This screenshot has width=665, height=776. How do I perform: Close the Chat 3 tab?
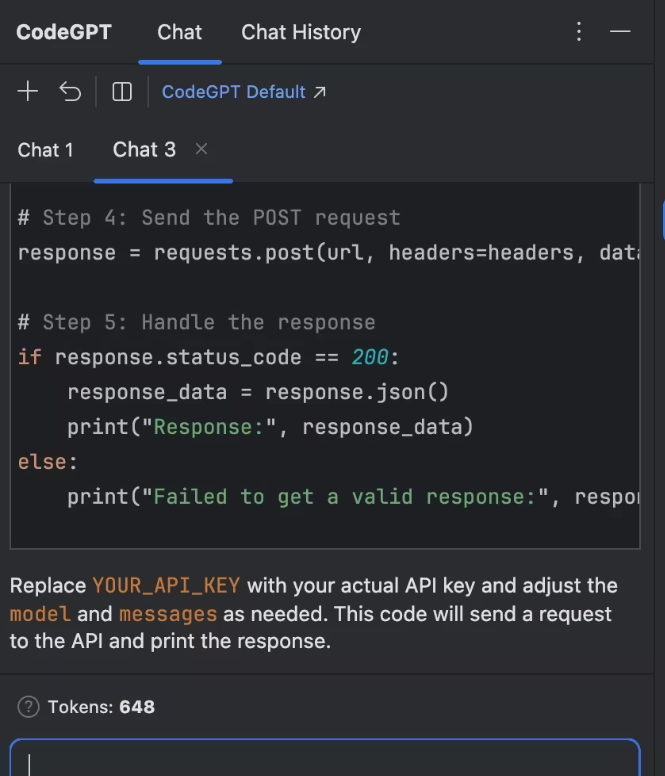point(201,149)
